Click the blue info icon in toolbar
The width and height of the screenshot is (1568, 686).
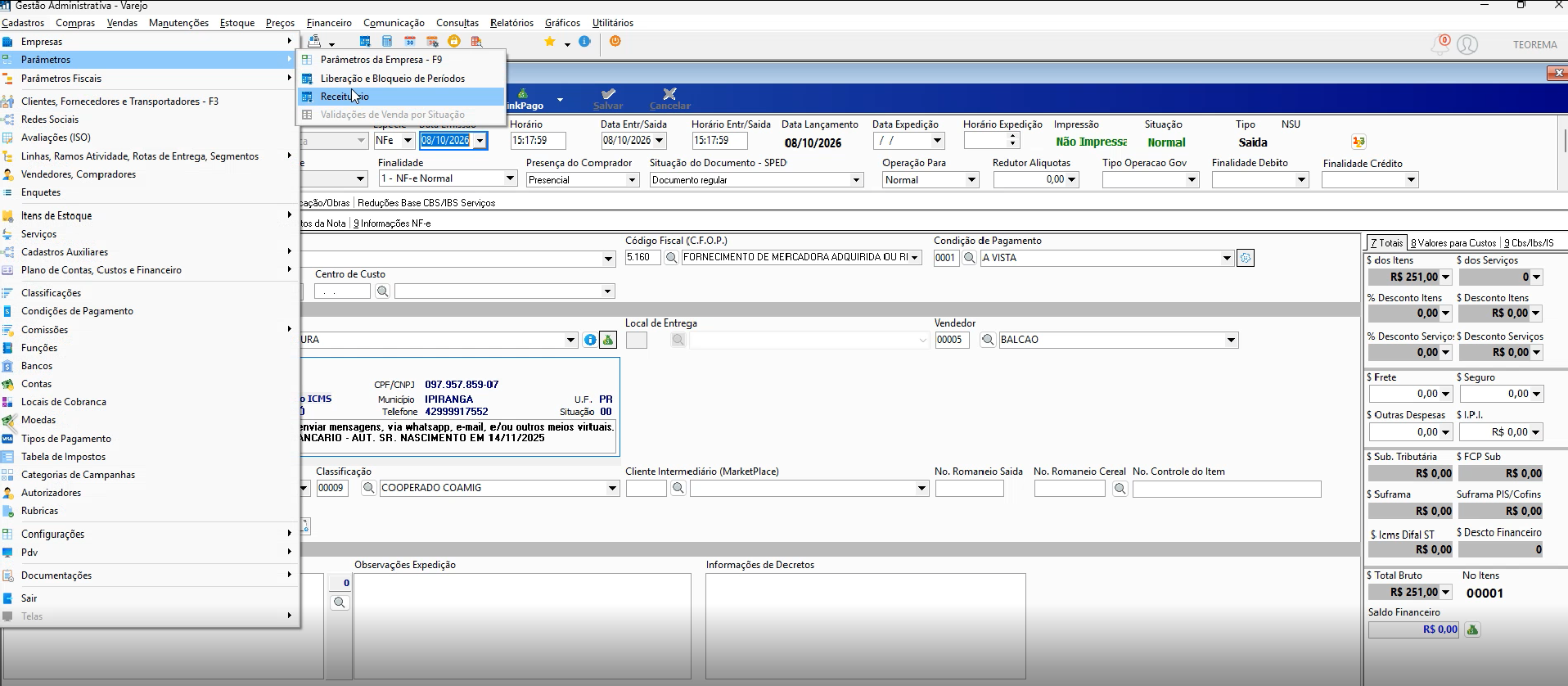[584, 42]
